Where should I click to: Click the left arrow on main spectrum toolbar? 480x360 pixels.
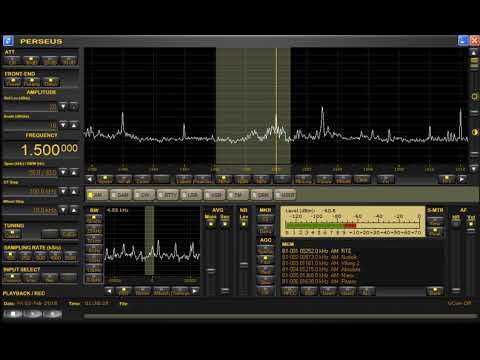(x=90, y=179)
